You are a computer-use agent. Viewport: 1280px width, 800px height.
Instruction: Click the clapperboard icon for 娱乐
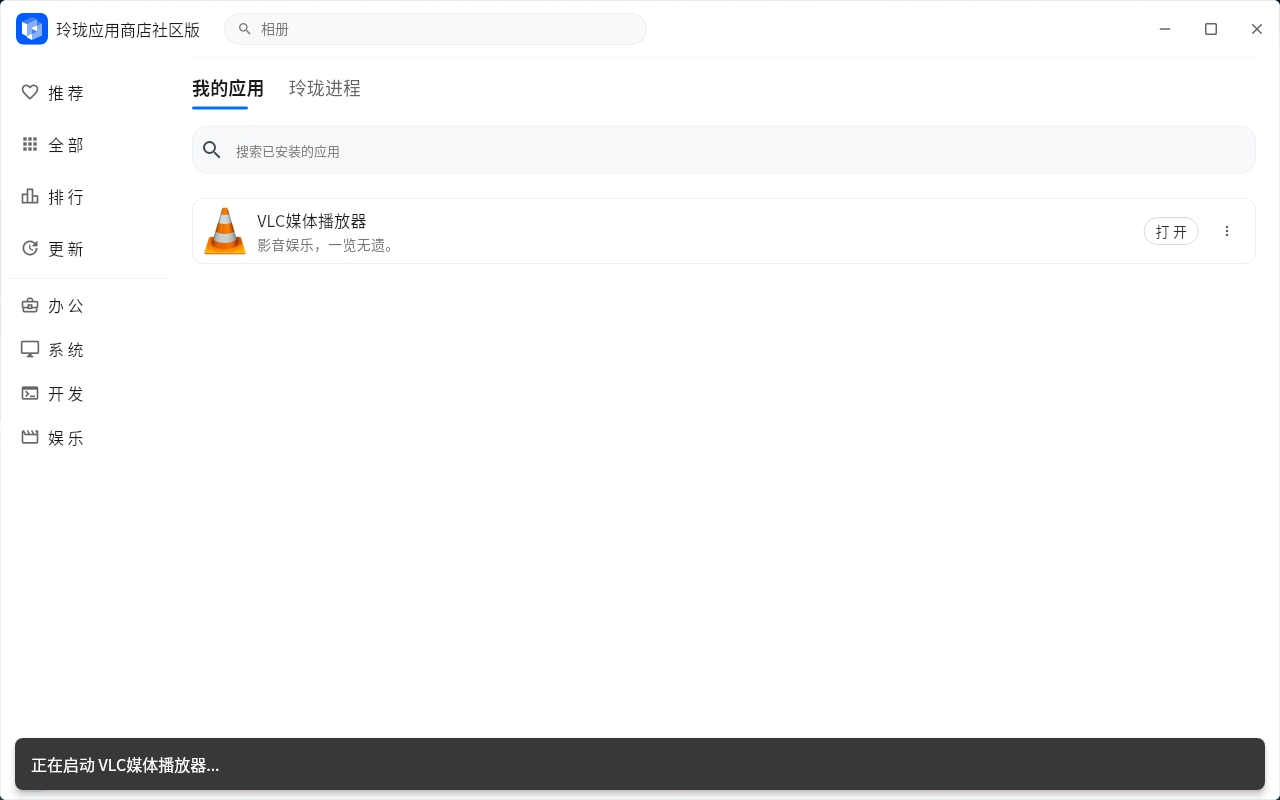30,437
